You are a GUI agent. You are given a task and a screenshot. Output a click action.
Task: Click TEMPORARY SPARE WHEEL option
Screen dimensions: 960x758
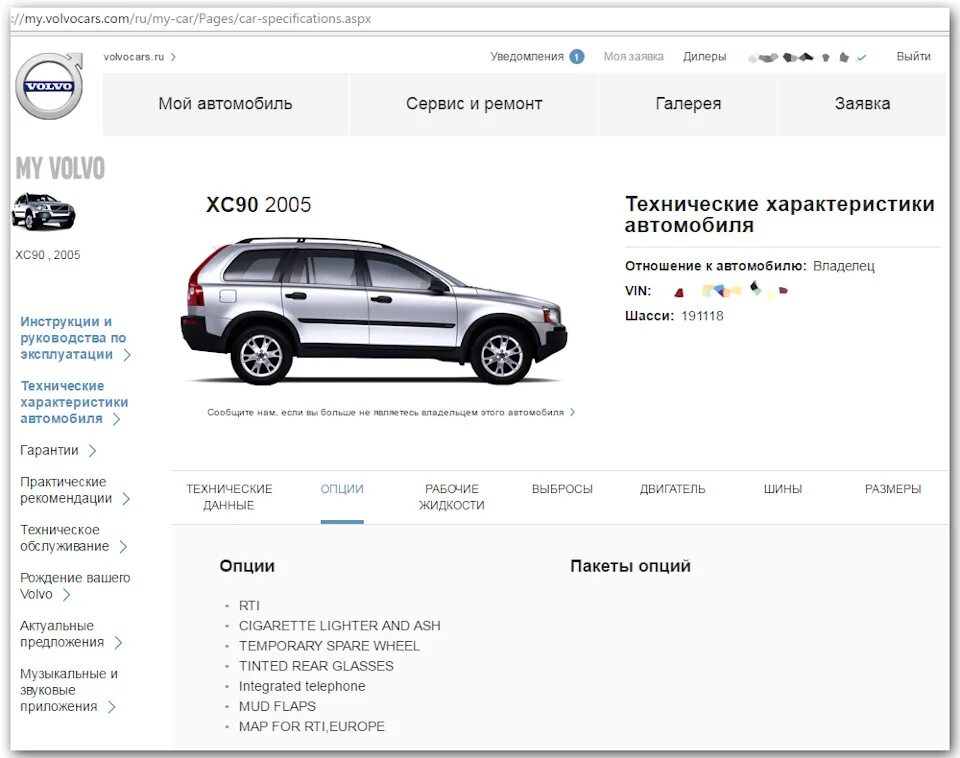[x=329, y=646]
